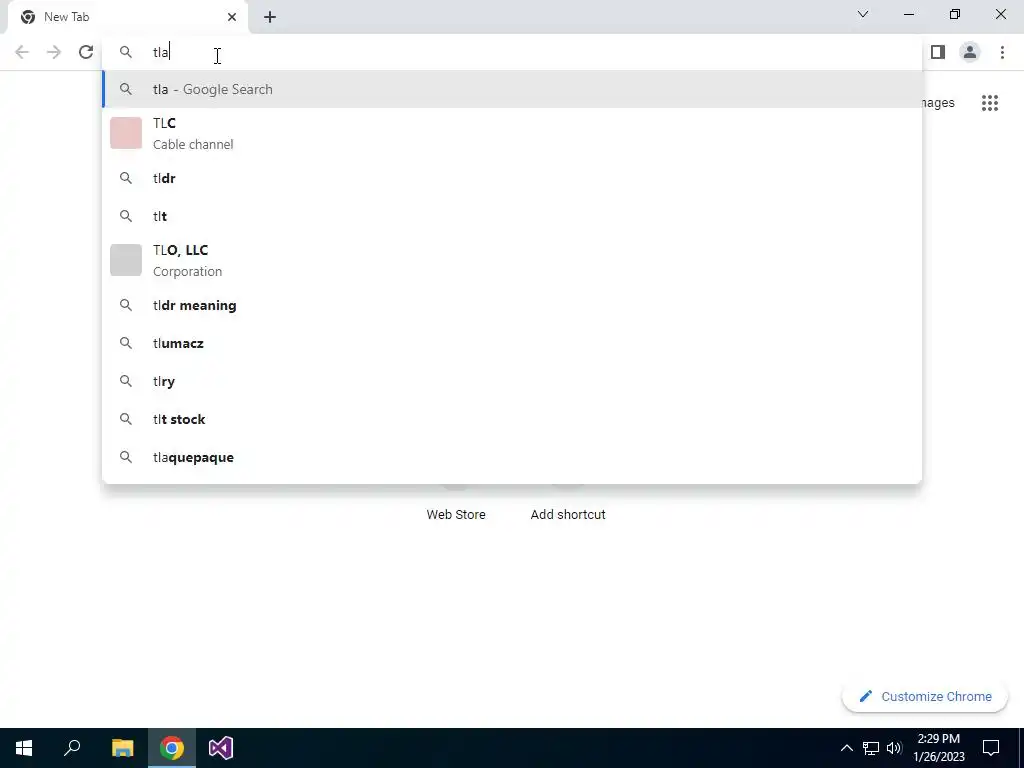Click the search icon in address bar
The image size is (1024, 768).
[x=126, y=52]
